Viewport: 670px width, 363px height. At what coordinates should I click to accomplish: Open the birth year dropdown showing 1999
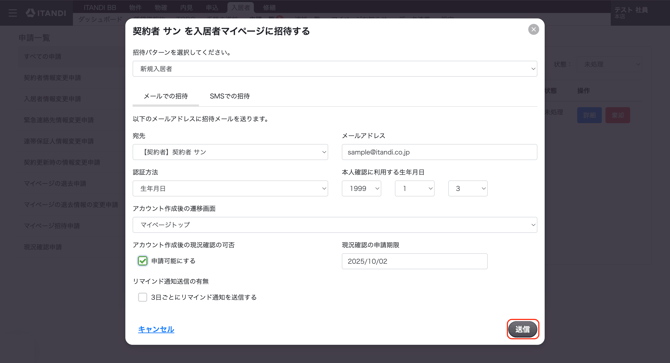pyautogui.click(x=361, y=188)
